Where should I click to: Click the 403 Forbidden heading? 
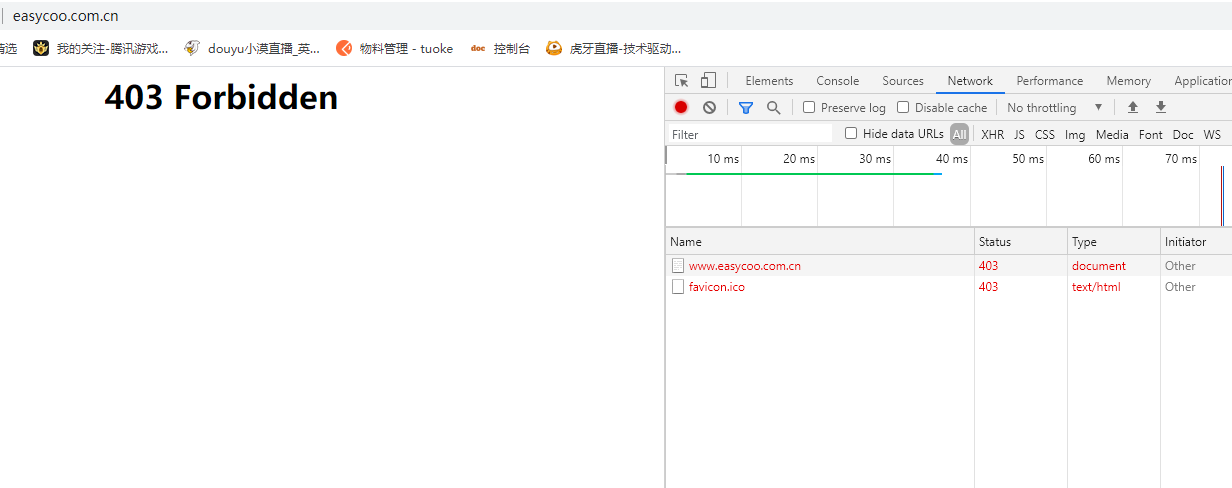[221, 98]
